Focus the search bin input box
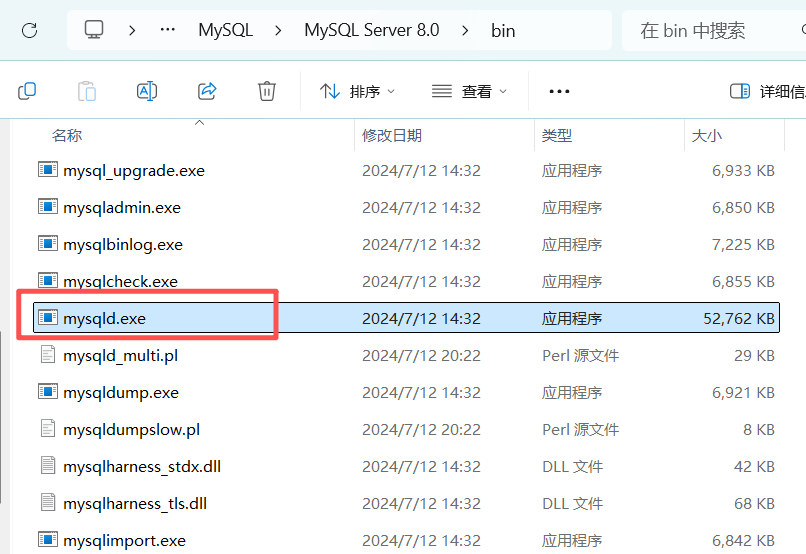This screenshot has height=554, width=806. [x=714, y=30]
